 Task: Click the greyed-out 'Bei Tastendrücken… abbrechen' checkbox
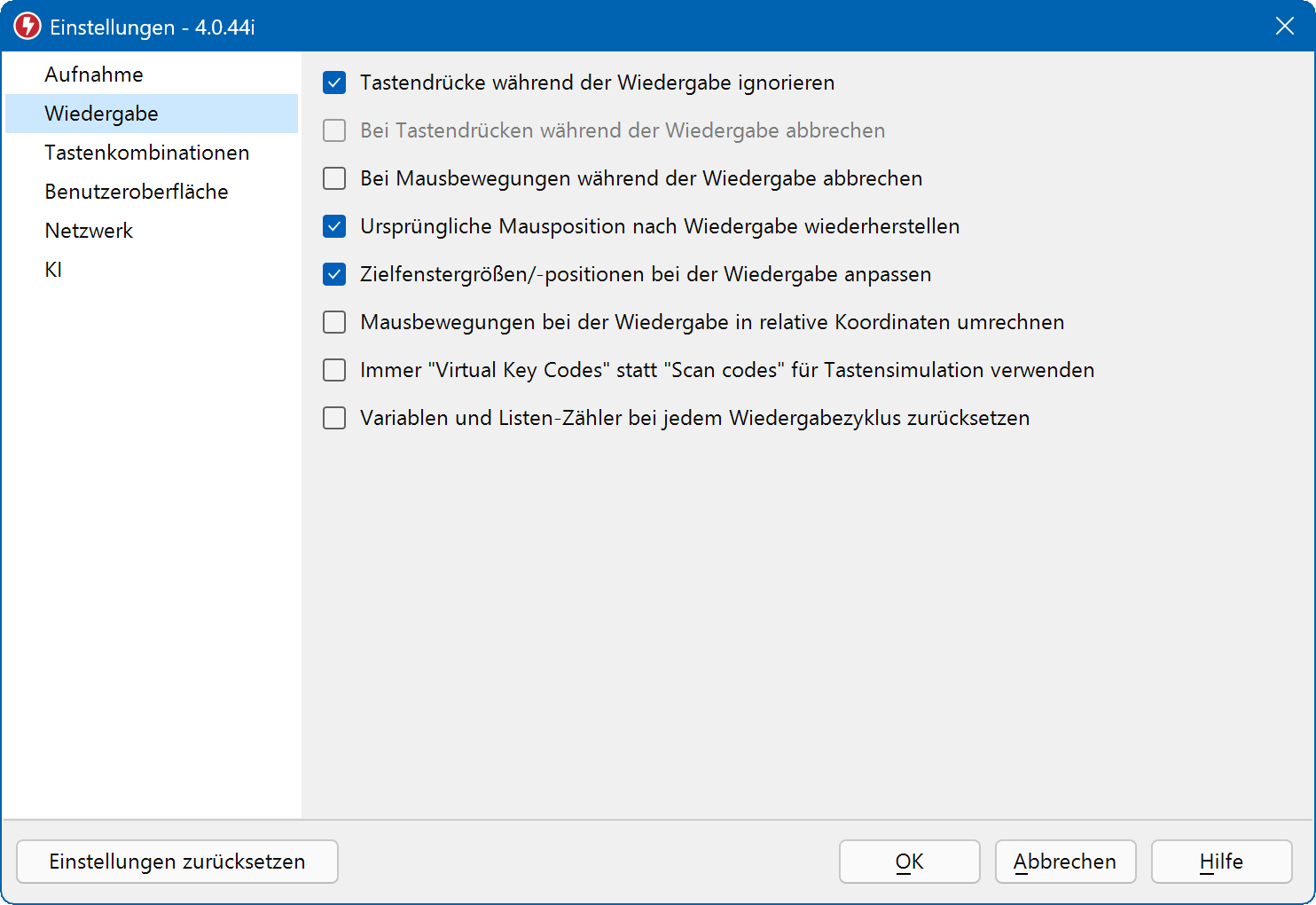tap(334, 130)
